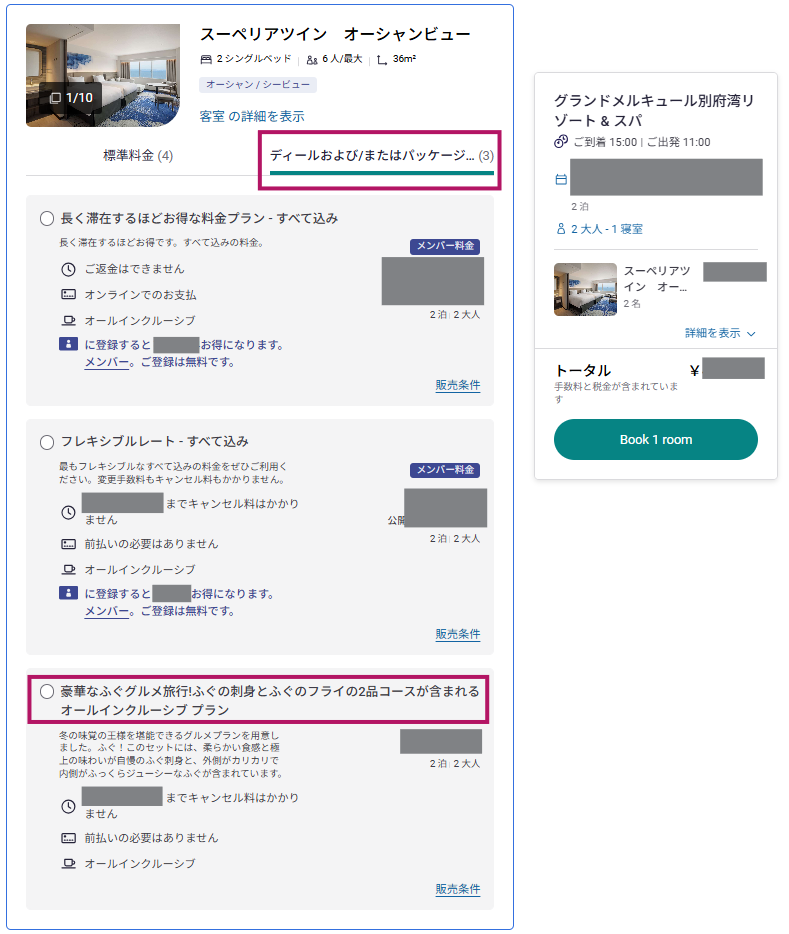Image resolution: width=789 pixels, height=934 pixels.
Task: Choose the 豪華なふぐグルメ旅行 plan radio button
Action: tap(47, 692)
